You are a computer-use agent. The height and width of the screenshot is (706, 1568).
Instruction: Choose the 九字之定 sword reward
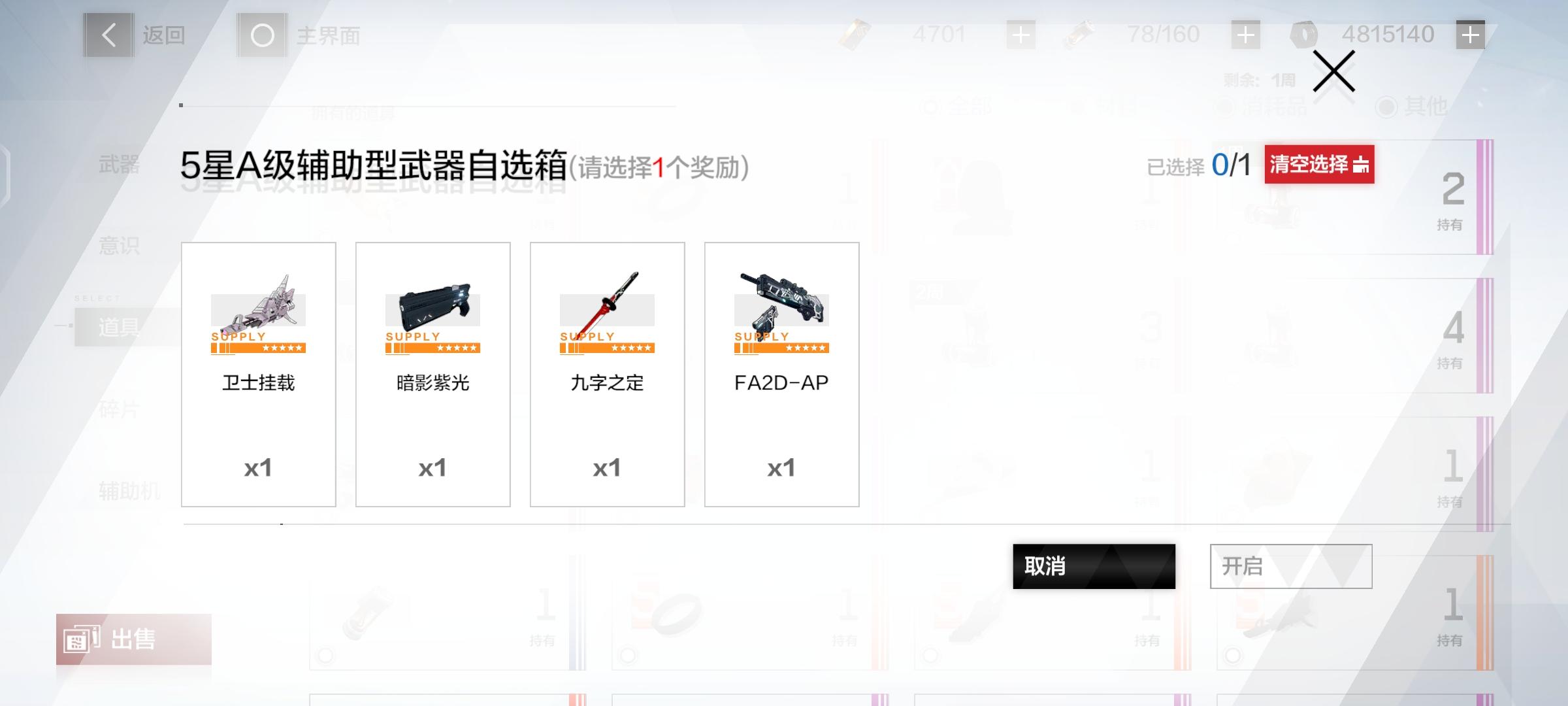click(607, 374)
